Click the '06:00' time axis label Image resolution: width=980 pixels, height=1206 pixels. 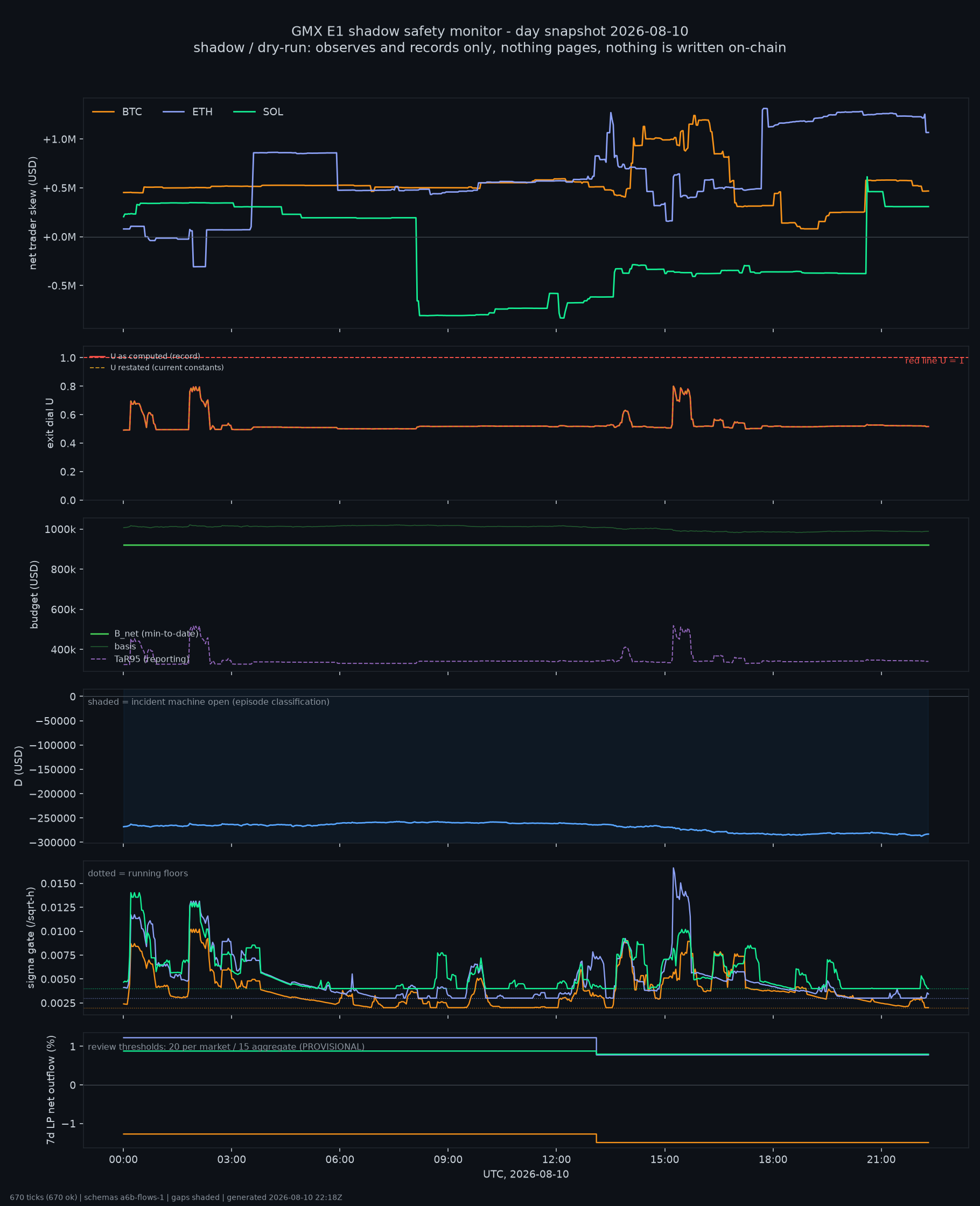click(x=340, y=1160)
